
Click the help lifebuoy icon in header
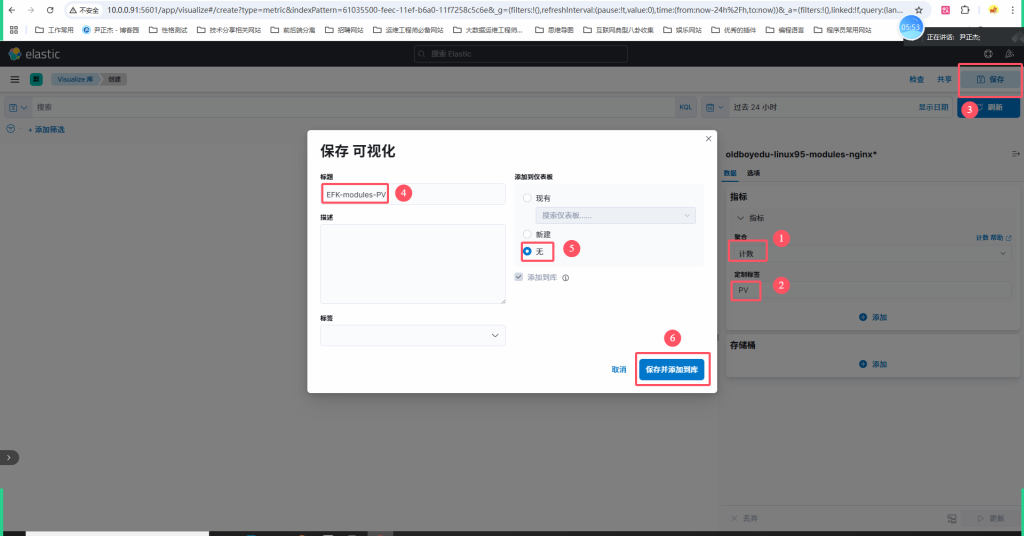coord(988,53)
